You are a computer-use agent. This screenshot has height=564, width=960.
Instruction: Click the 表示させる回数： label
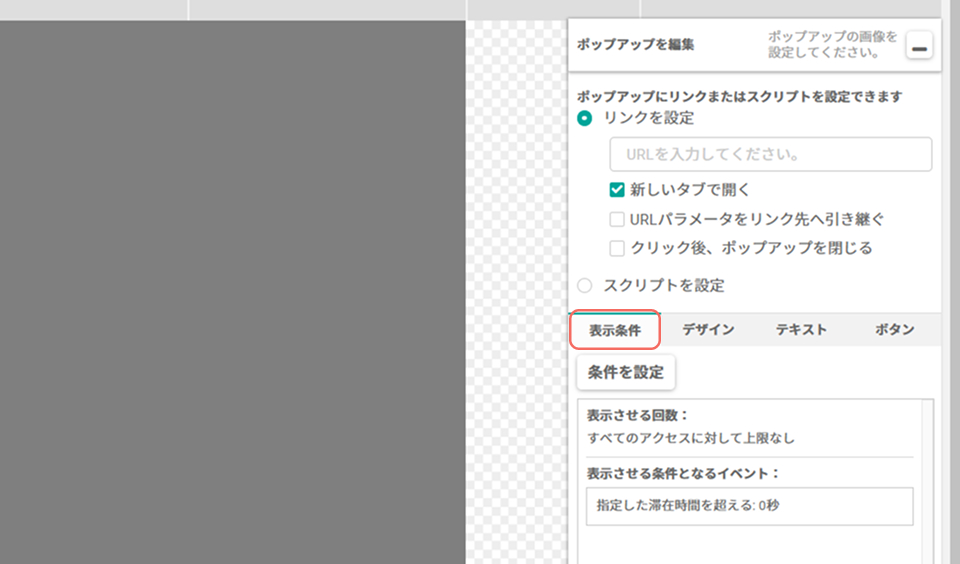coord(637,415)
